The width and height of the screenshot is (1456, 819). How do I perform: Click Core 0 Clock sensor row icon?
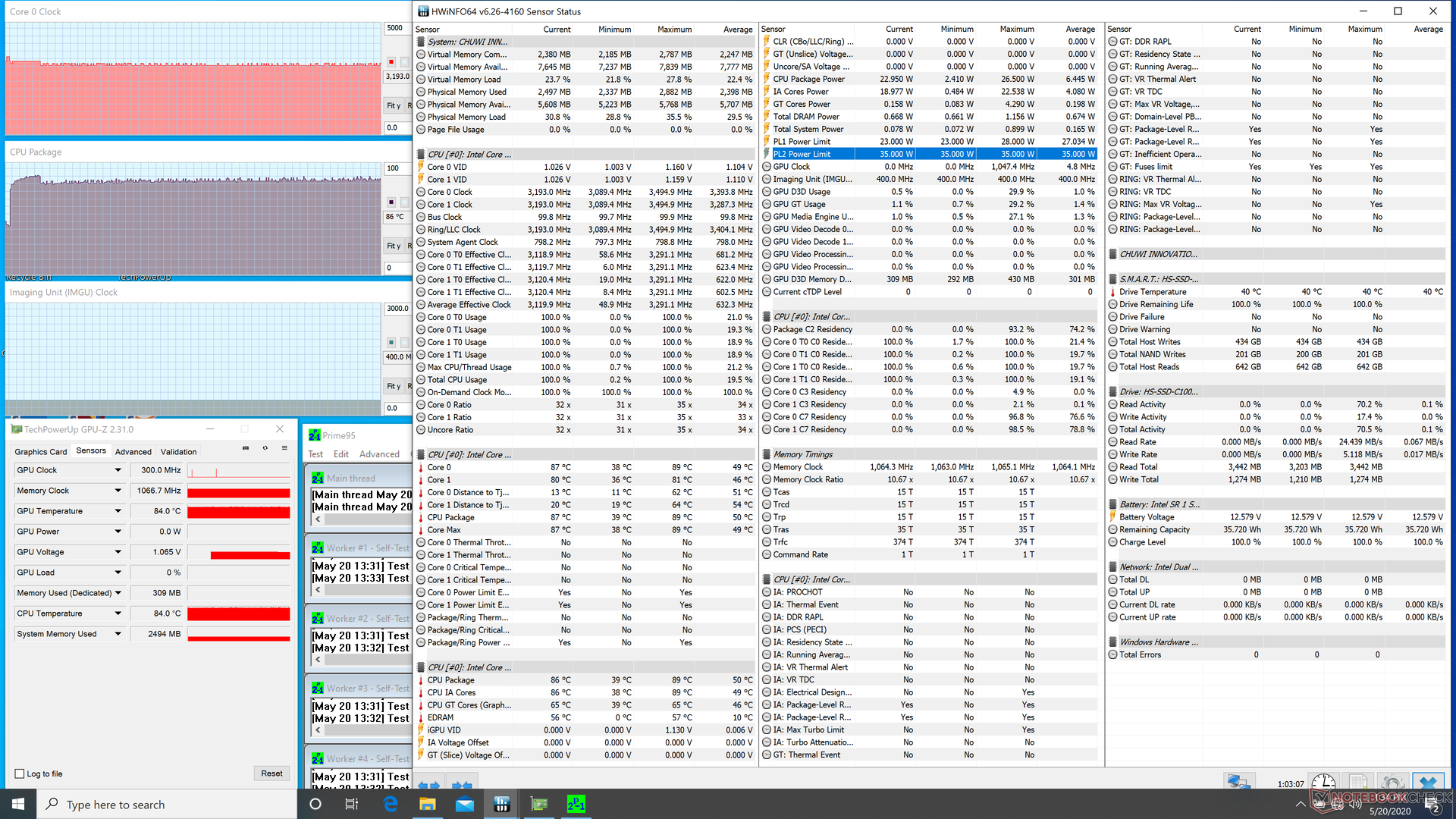point(420,192)
